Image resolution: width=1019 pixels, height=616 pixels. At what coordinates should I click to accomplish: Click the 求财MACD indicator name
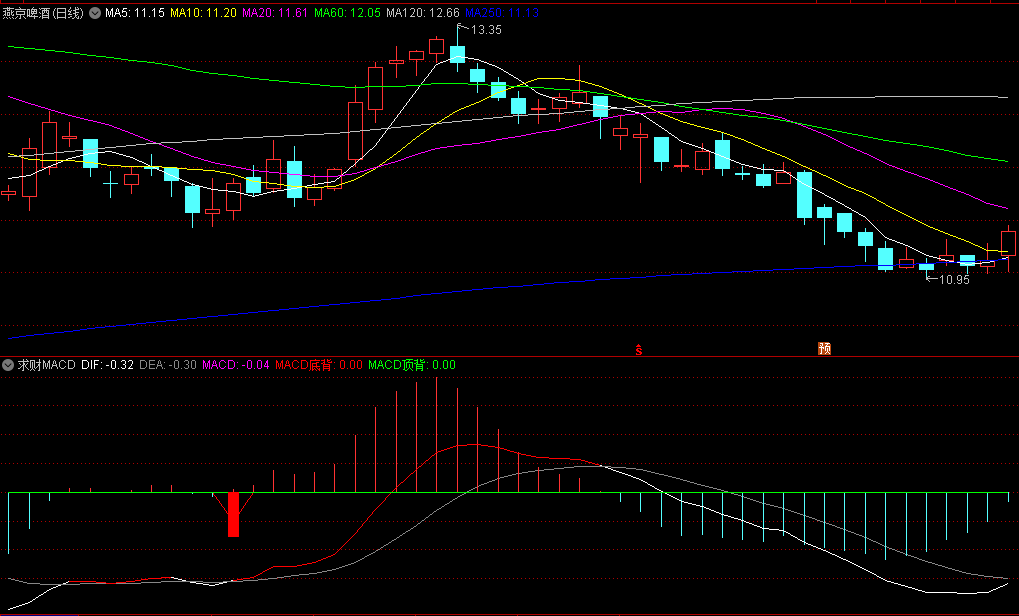point(46,365)
